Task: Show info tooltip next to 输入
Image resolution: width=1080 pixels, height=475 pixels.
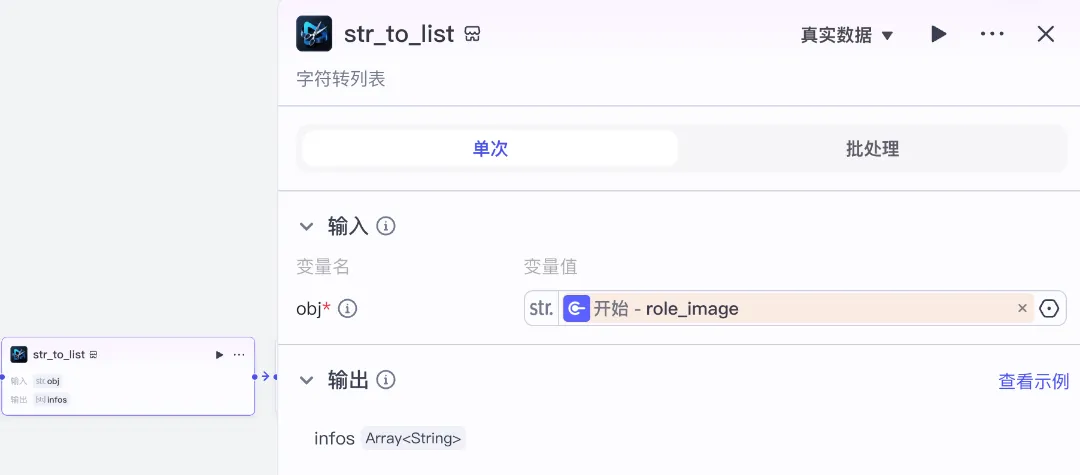Action: (x=386, y=226)
